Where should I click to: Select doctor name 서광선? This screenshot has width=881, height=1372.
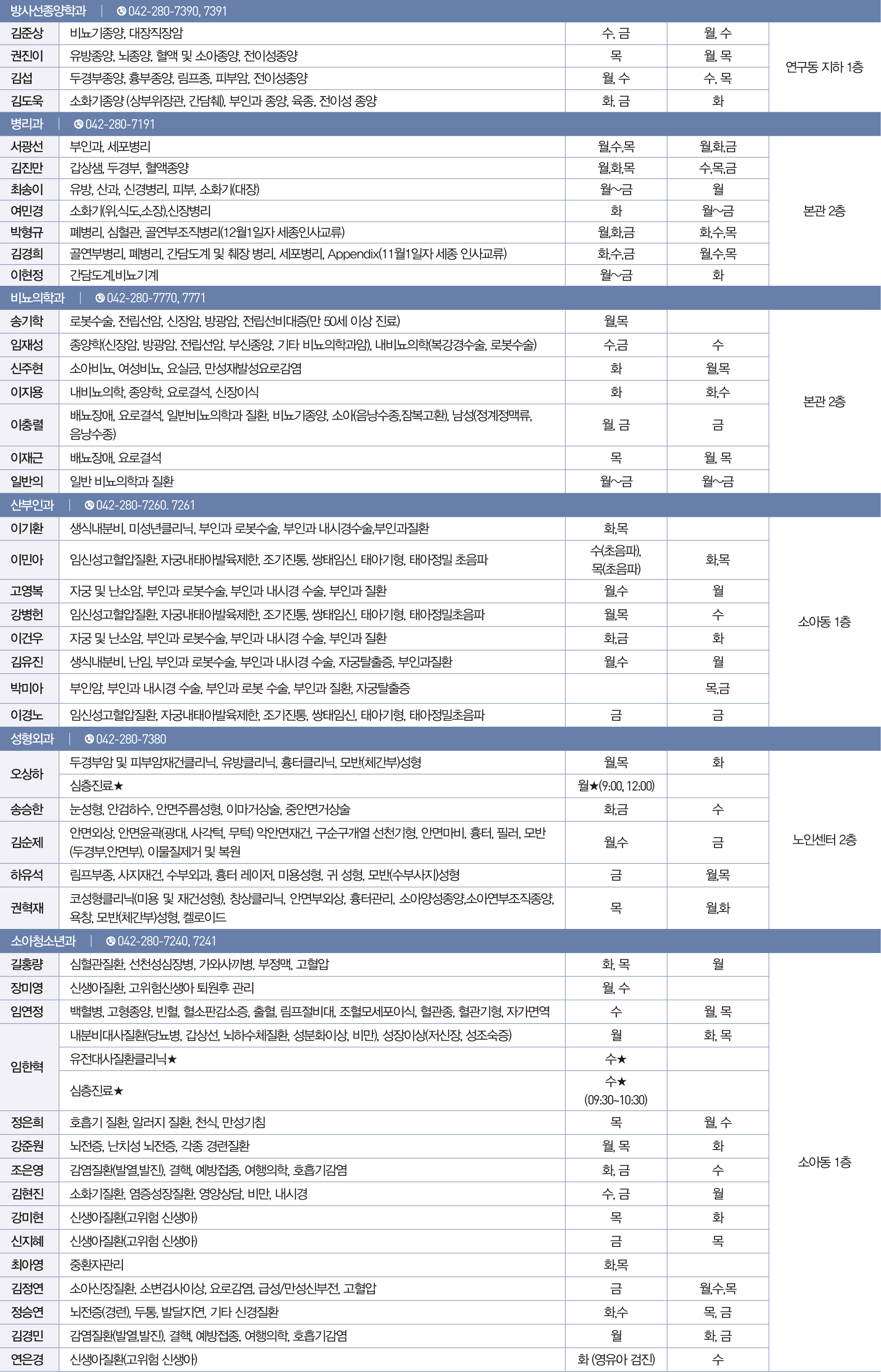(27, 146)
